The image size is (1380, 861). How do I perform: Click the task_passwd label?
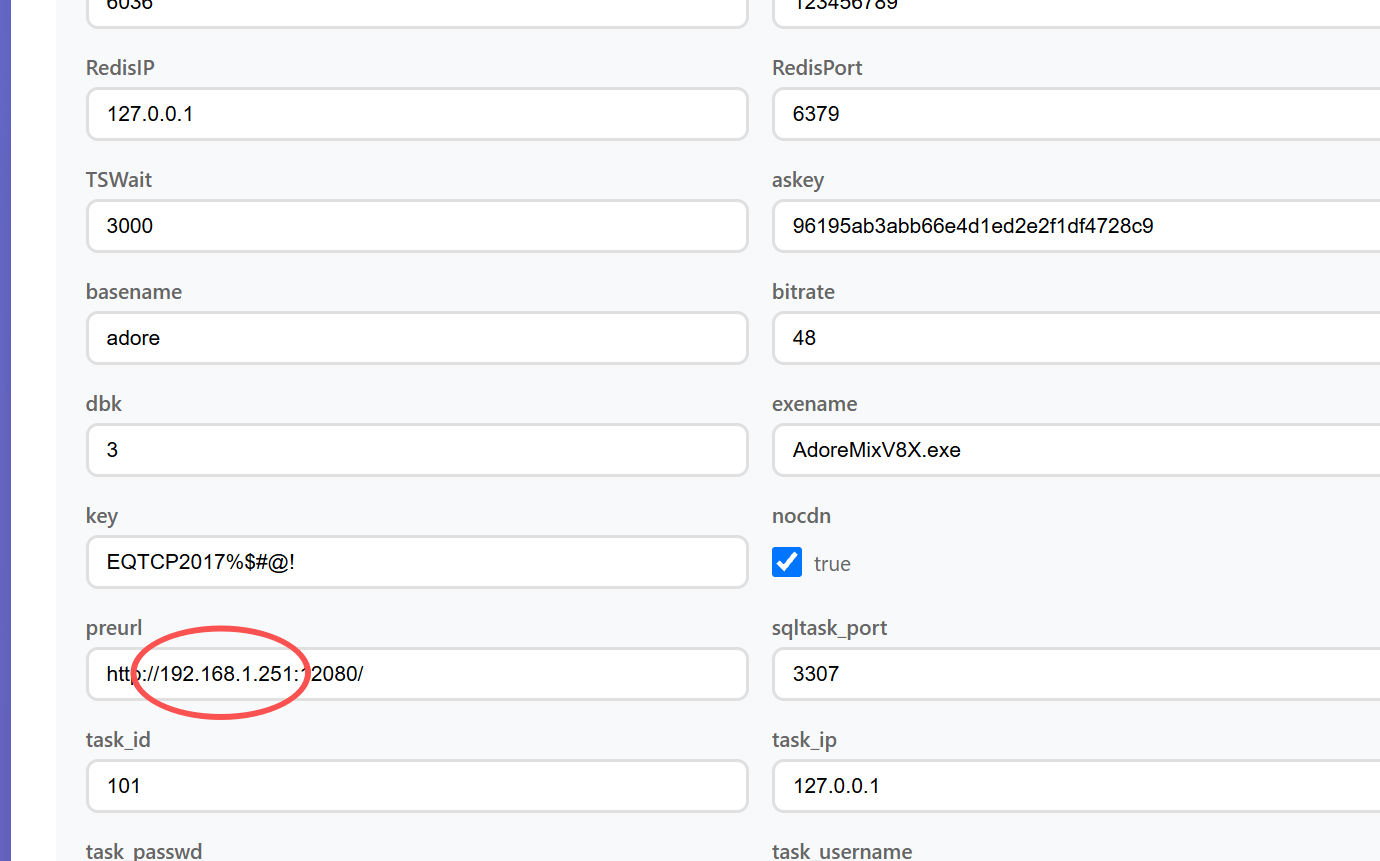click(144, 851)
